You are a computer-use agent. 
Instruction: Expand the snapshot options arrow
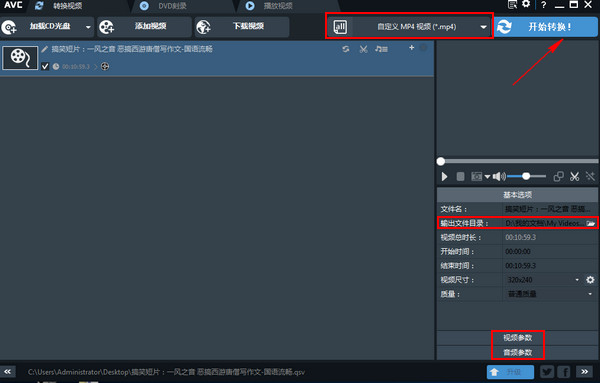pos(487,177)
